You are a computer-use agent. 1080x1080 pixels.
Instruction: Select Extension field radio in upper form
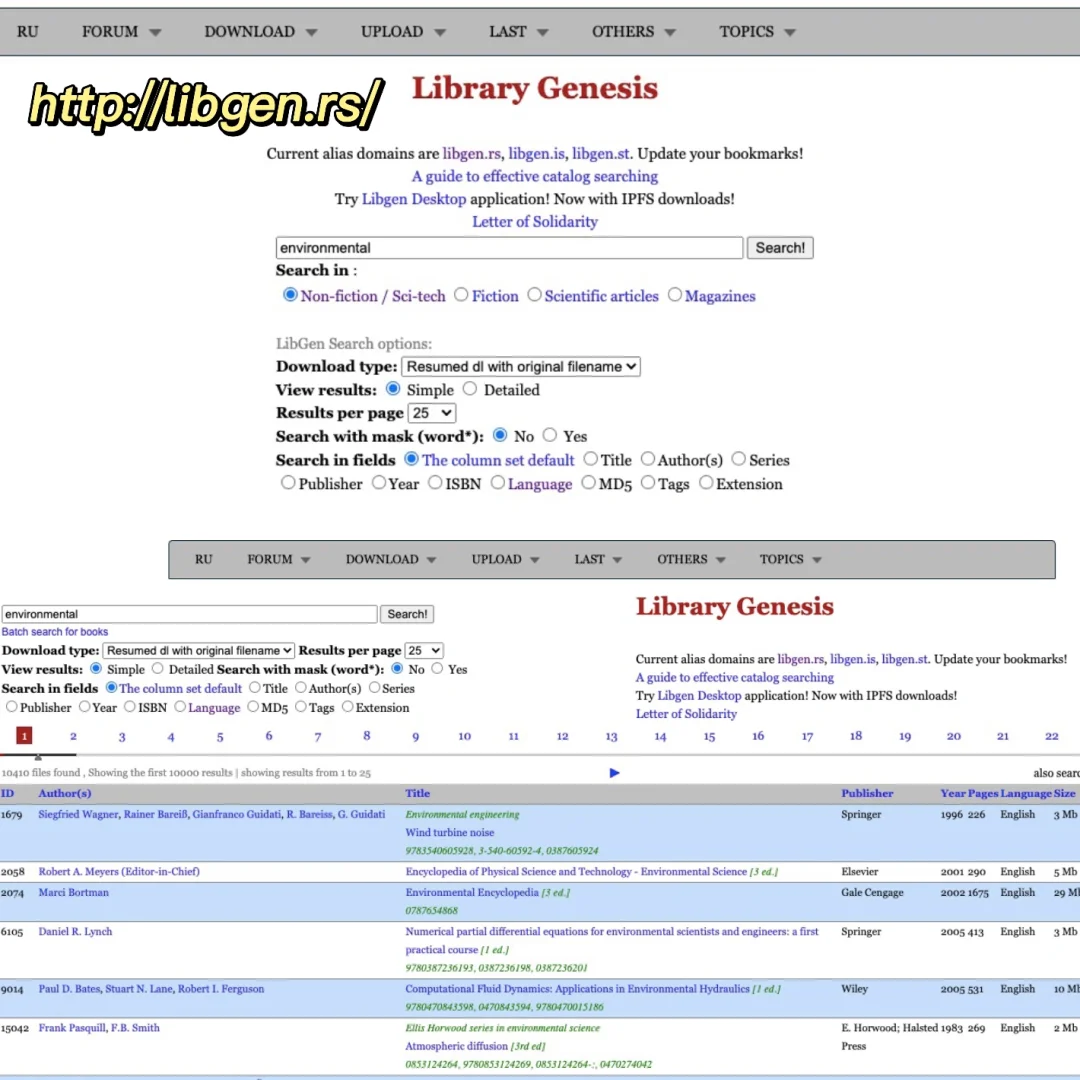pos(706,483)
